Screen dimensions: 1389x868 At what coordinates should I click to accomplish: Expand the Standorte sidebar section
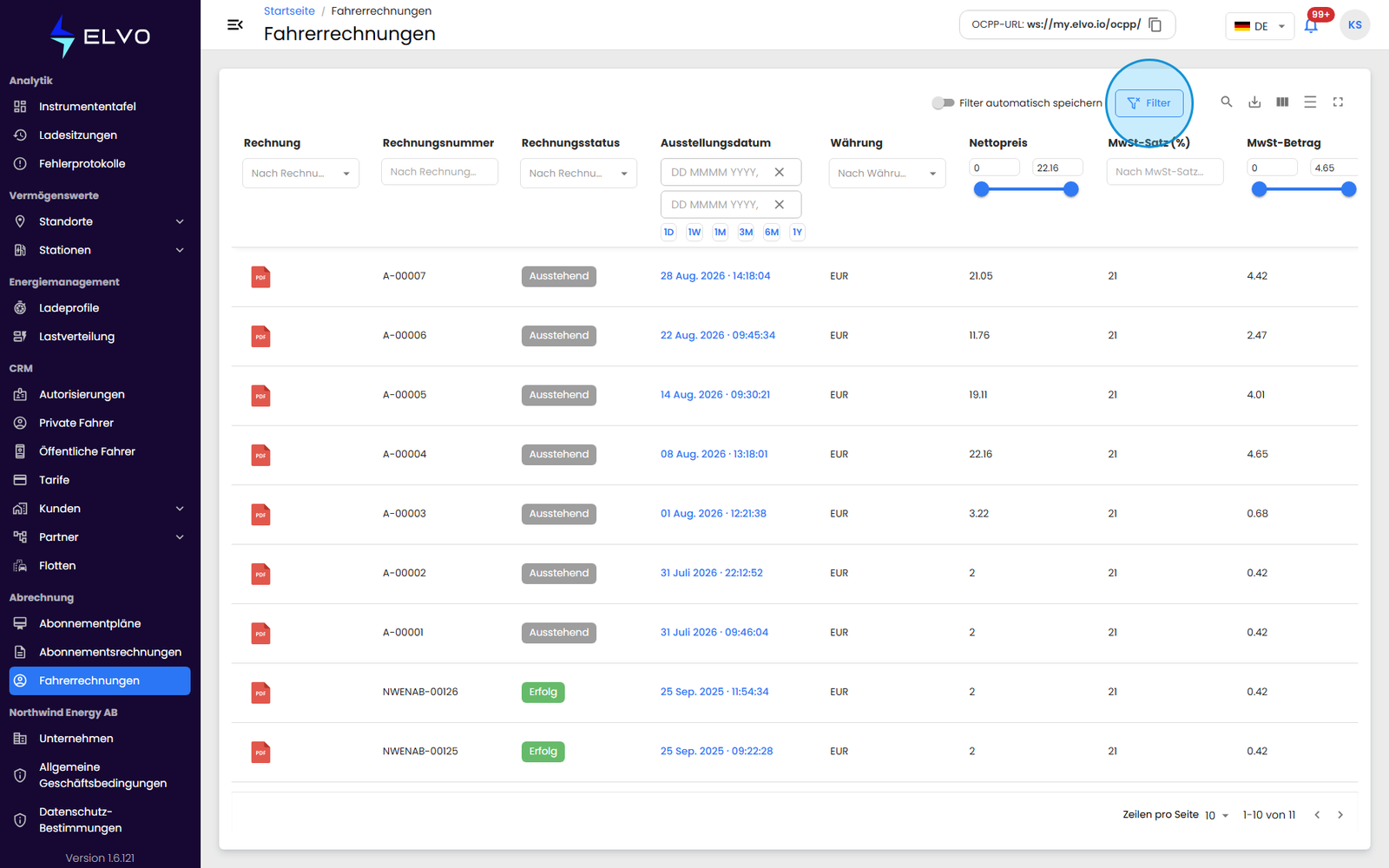pos(100,221)
